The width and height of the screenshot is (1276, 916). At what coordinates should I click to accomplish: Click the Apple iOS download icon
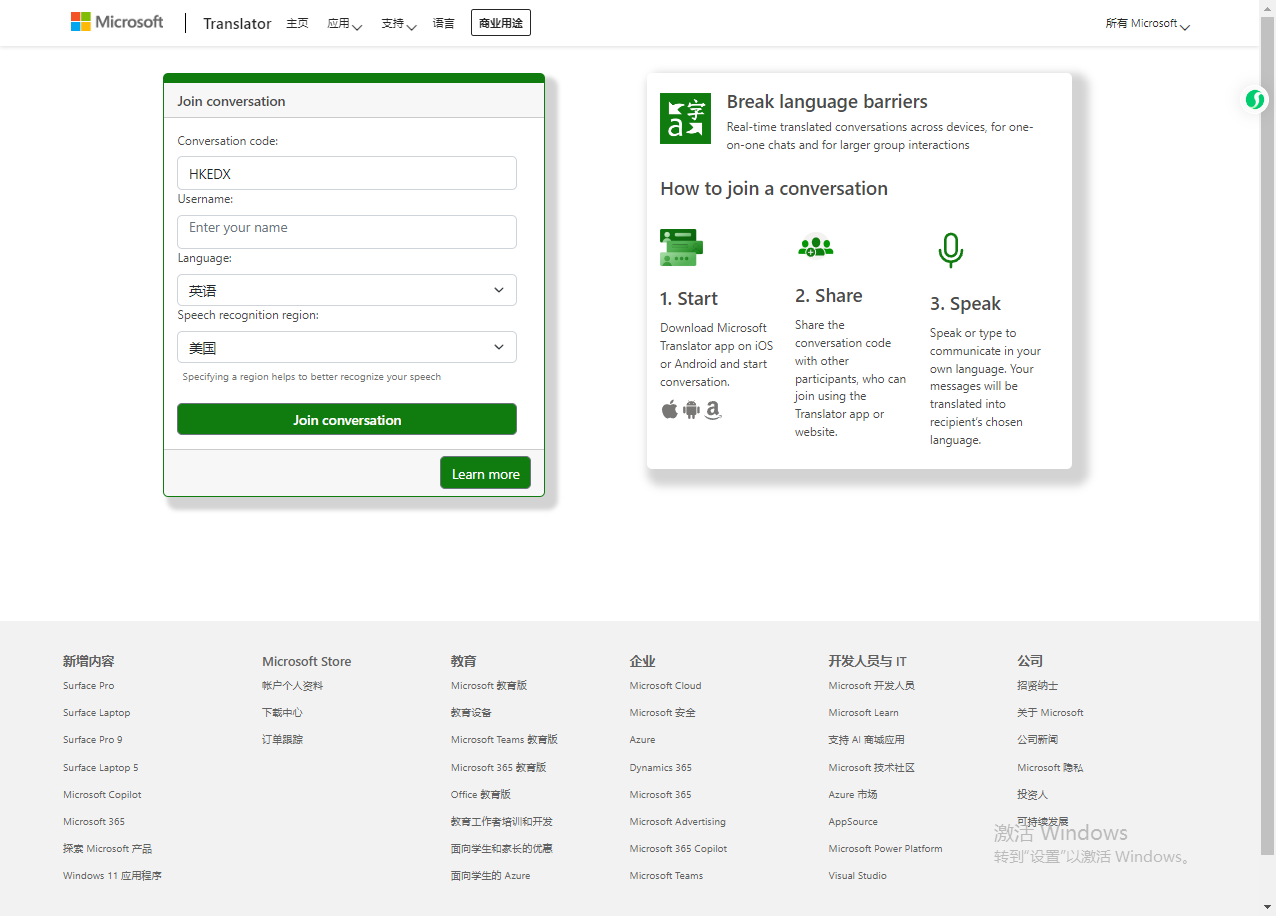tap(669, 409)
